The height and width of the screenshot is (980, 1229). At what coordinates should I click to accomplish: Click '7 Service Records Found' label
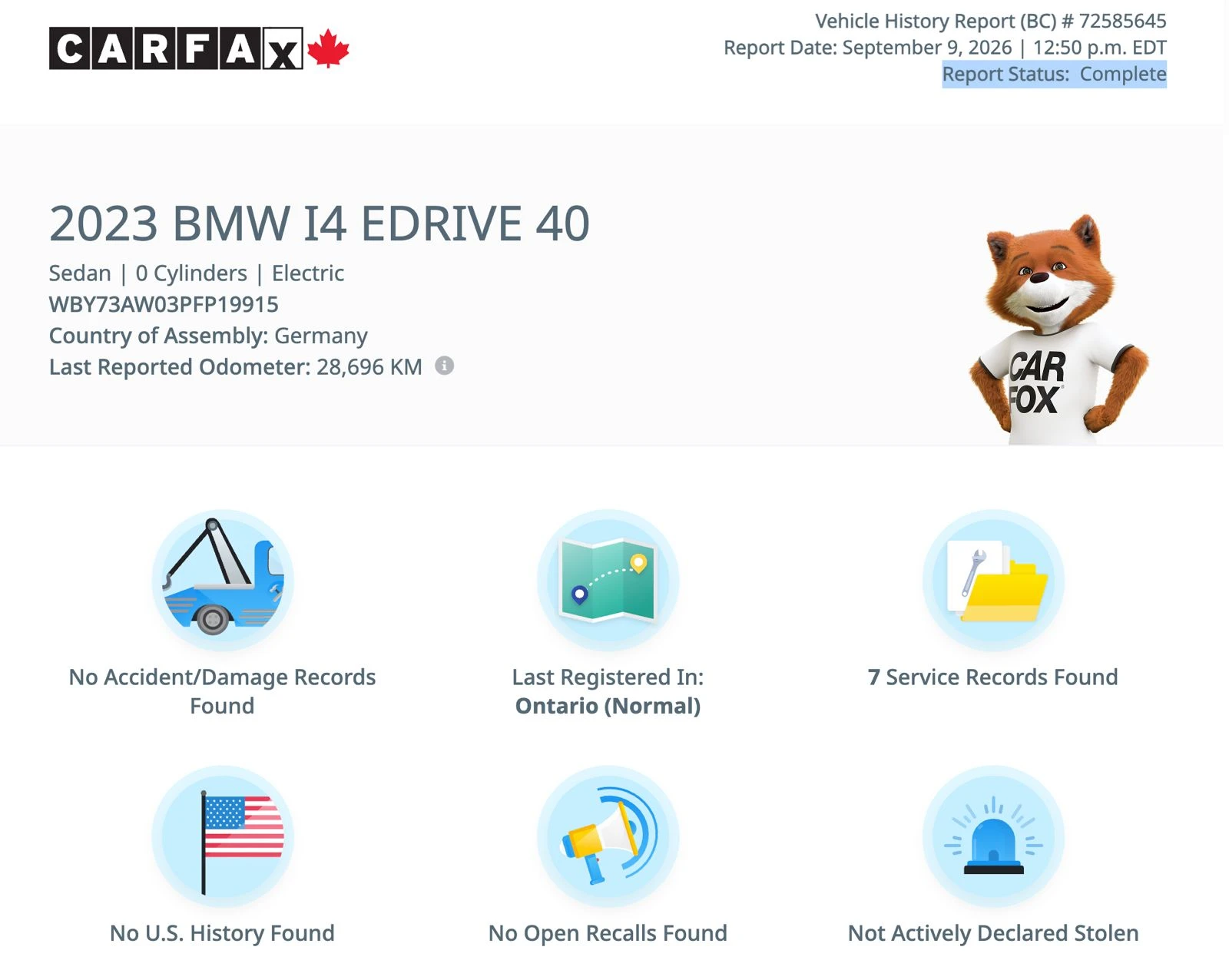[x=992, y=677]
